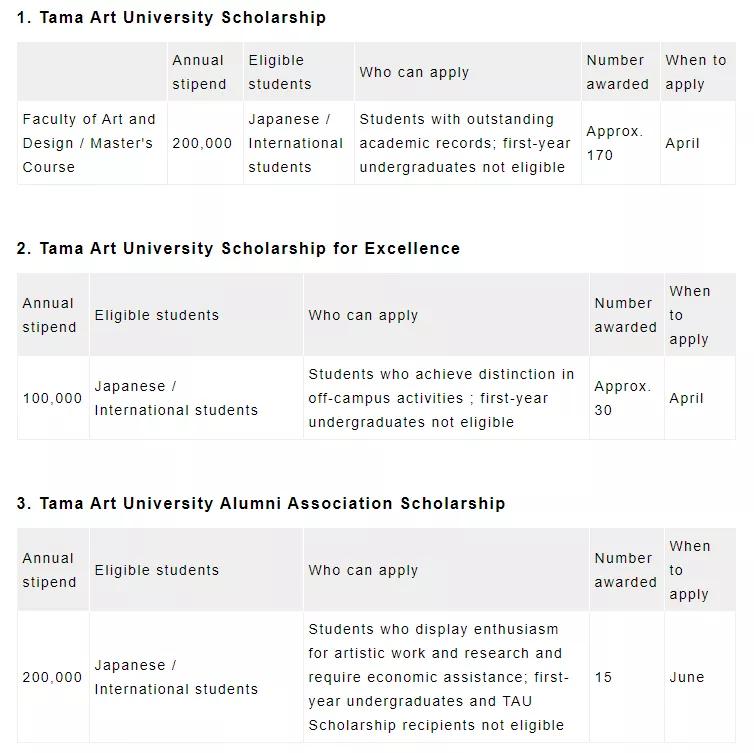Select the "Faculty of Art and Design" cell
Image resolution: width=754 pixels, height=753 pixels.
(89, 143)
